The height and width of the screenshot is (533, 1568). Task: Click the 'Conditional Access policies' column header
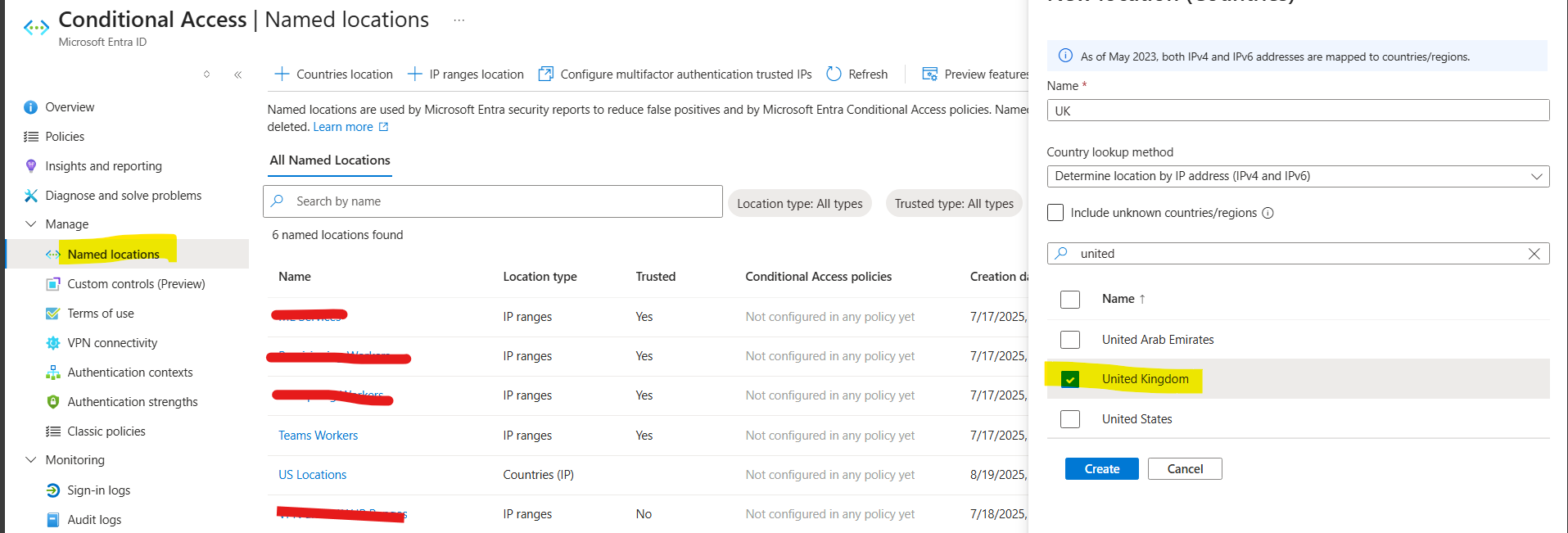coord(819,277)
